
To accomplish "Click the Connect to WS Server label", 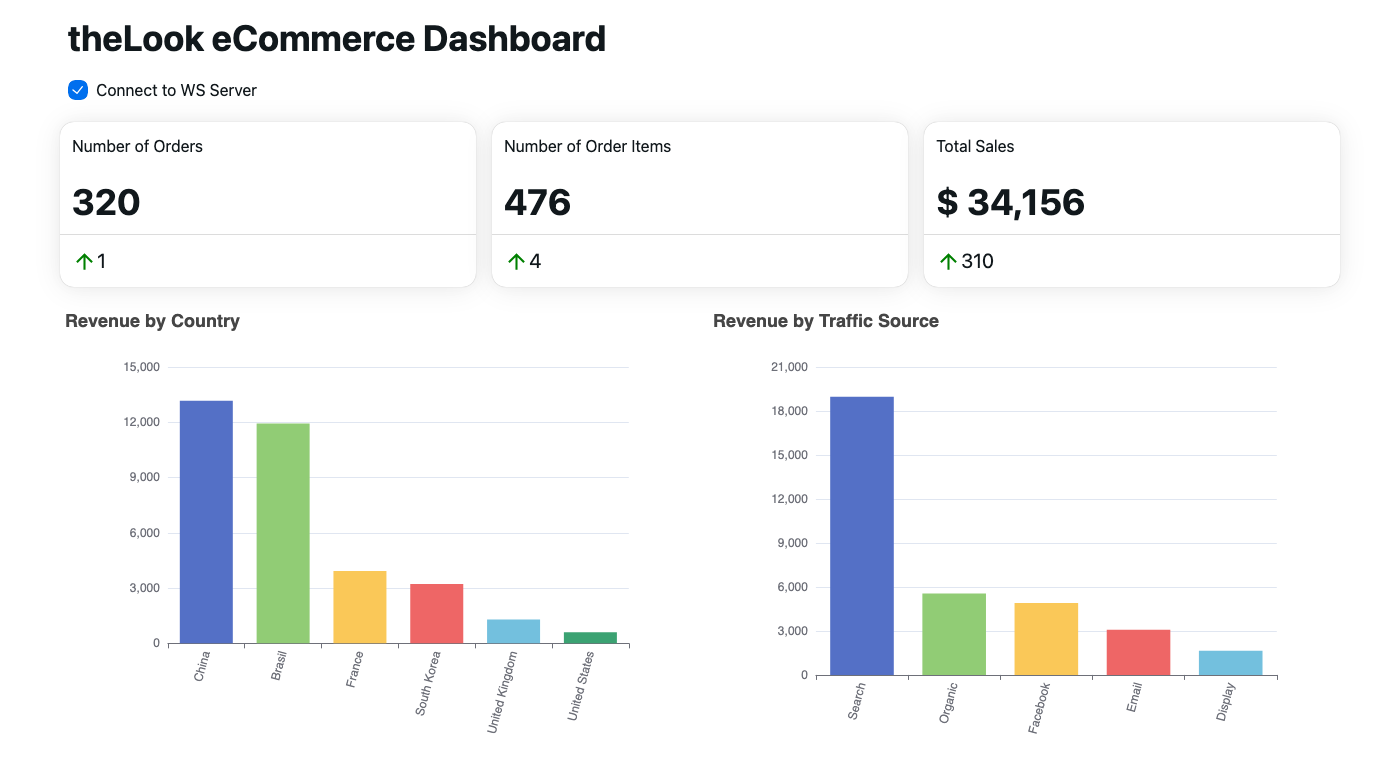I will click(176, 90).
